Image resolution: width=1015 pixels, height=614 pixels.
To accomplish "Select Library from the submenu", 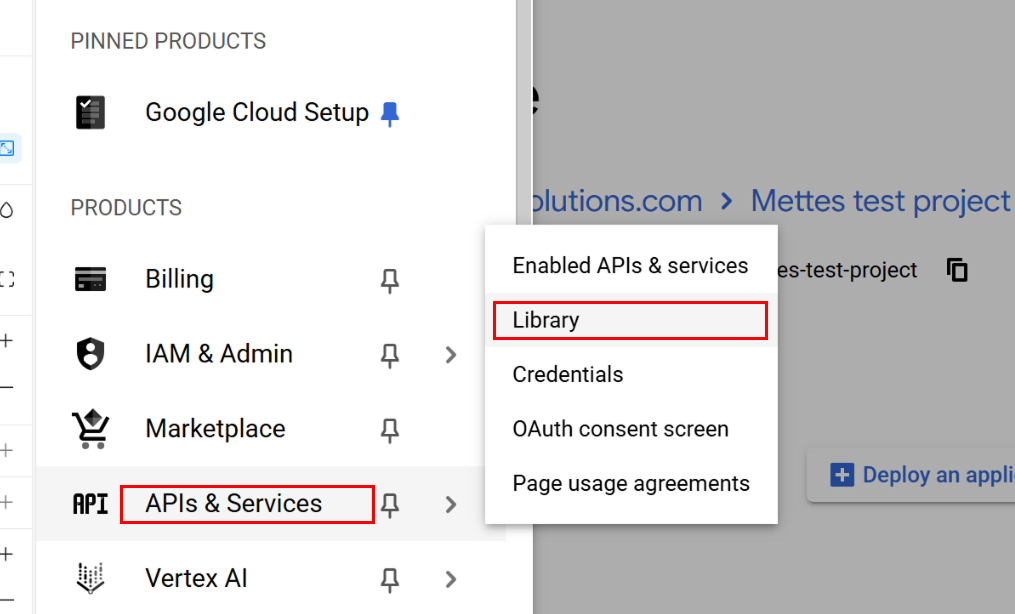I will pyautogui.click(x=630, y=320).
